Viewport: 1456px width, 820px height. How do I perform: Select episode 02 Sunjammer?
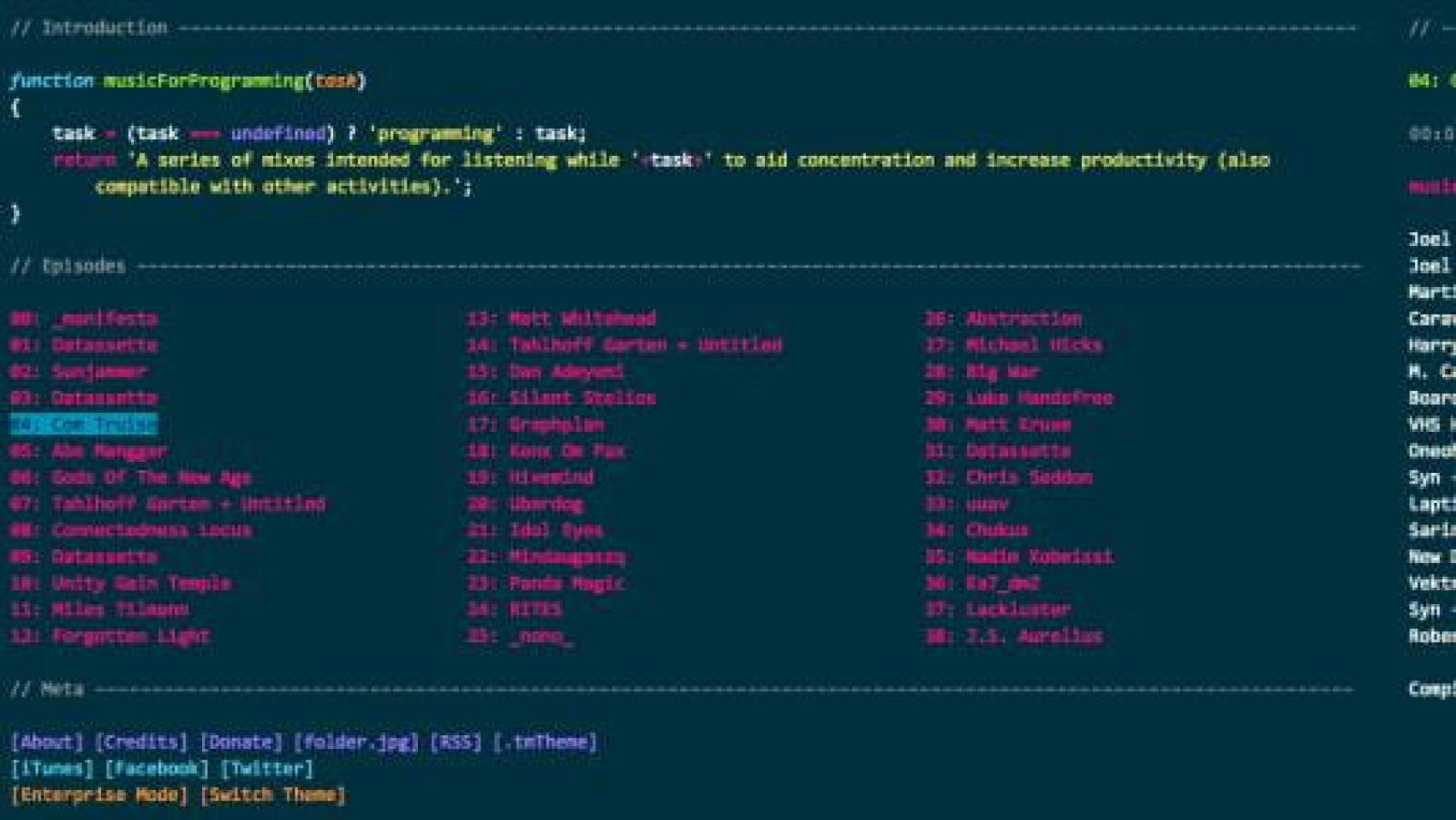[x=79, y=372]
